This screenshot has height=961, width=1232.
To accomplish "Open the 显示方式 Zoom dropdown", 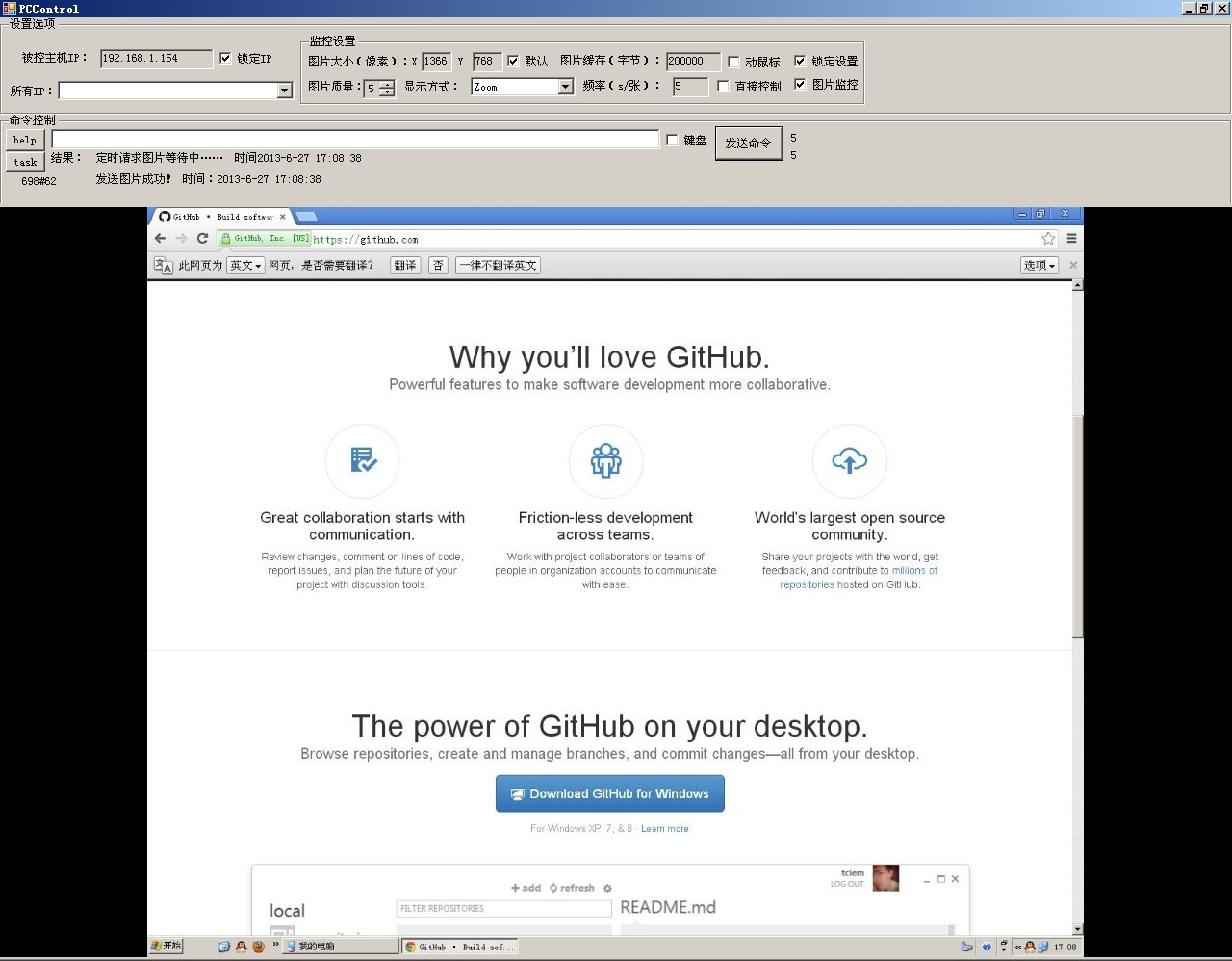I will 565,87.
